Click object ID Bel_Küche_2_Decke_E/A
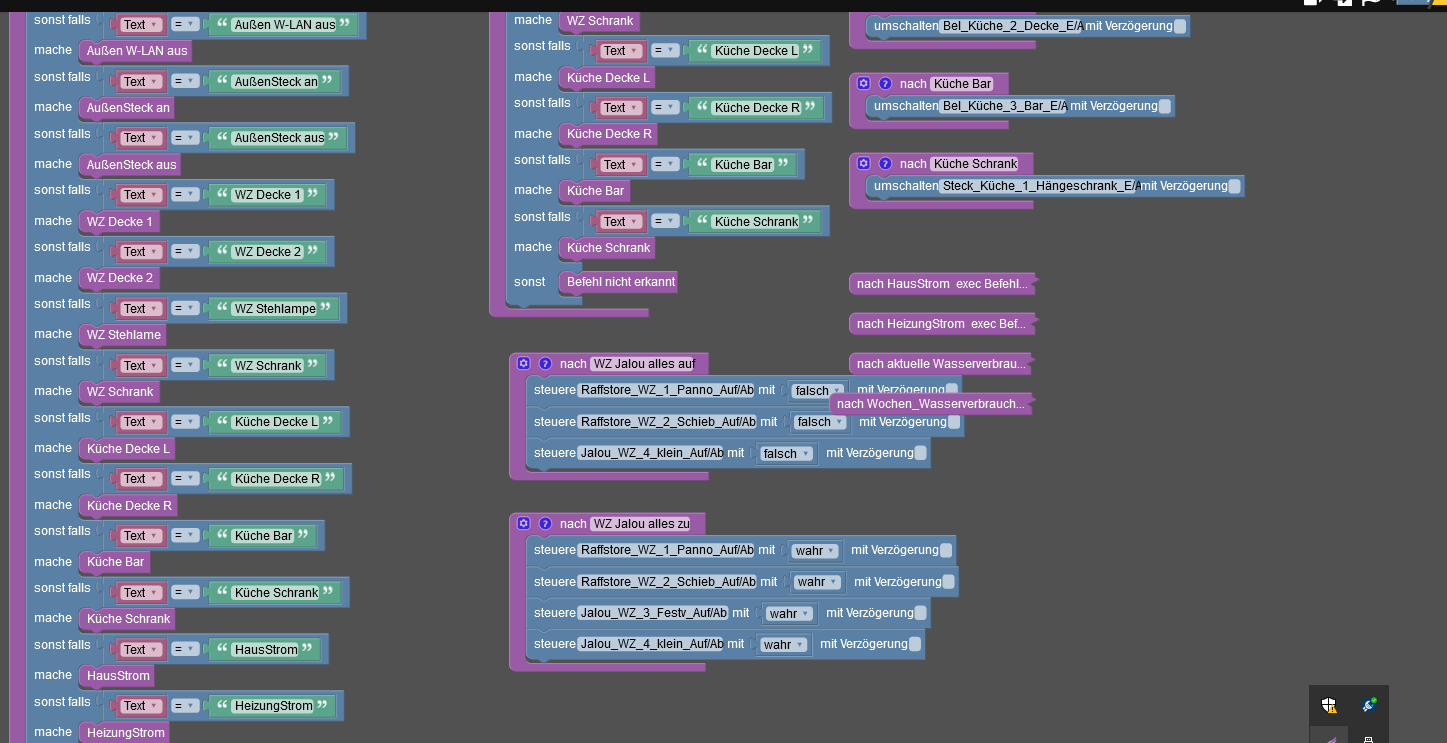Screen dimensions: 1447x743 pos(1011,26)
